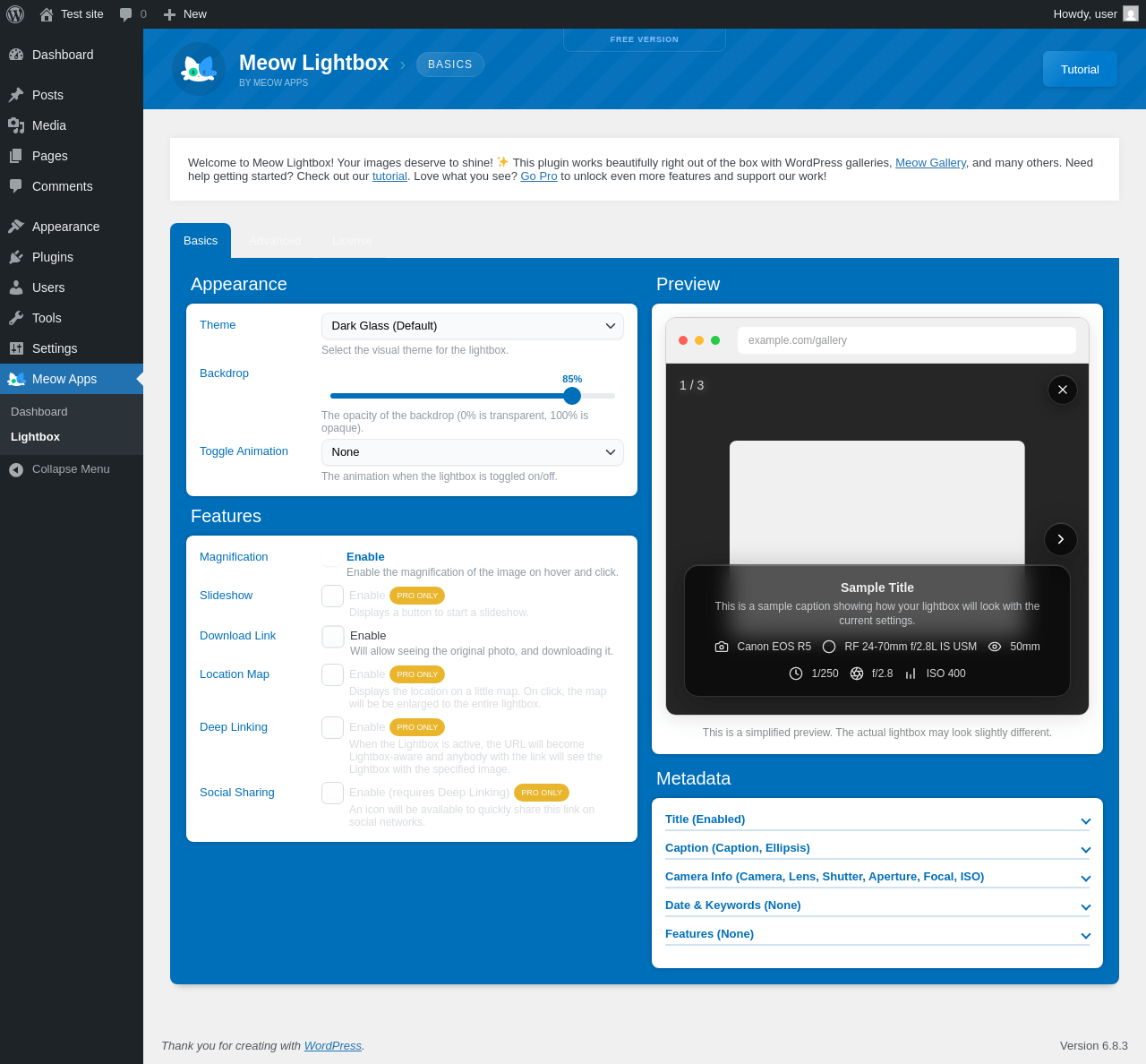
Task: Toggle the Slideshow Enable checkbox
Action: click(333, 596)
